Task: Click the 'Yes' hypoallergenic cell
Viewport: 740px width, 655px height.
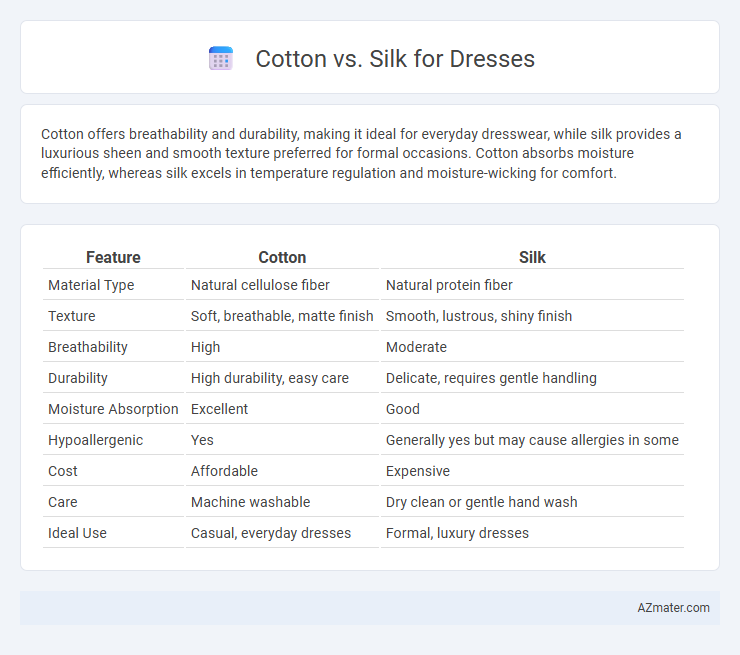Action: 202,440
